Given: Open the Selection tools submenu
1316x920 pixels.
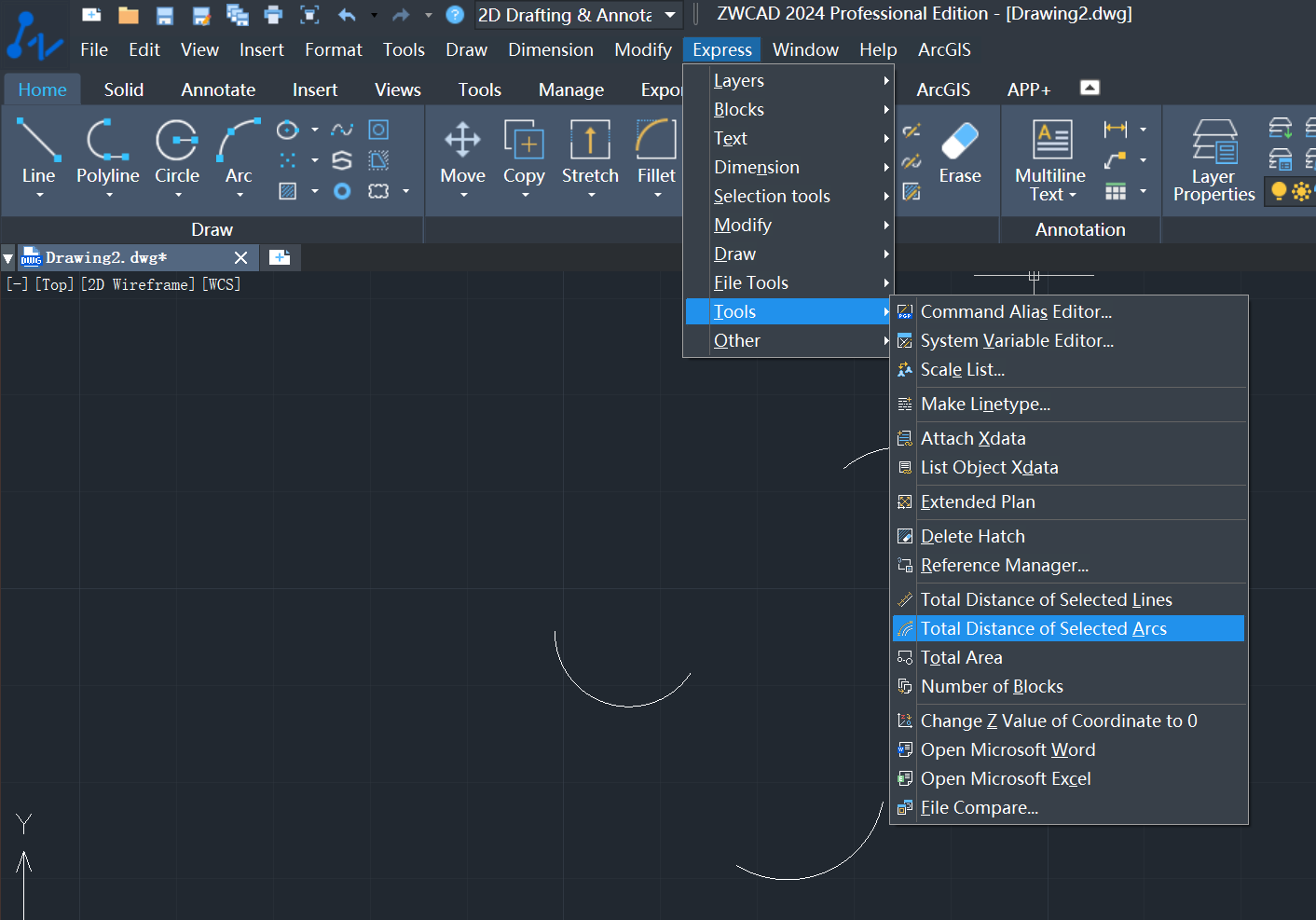Looking at the screenshot, I should (x=788, y=197).
